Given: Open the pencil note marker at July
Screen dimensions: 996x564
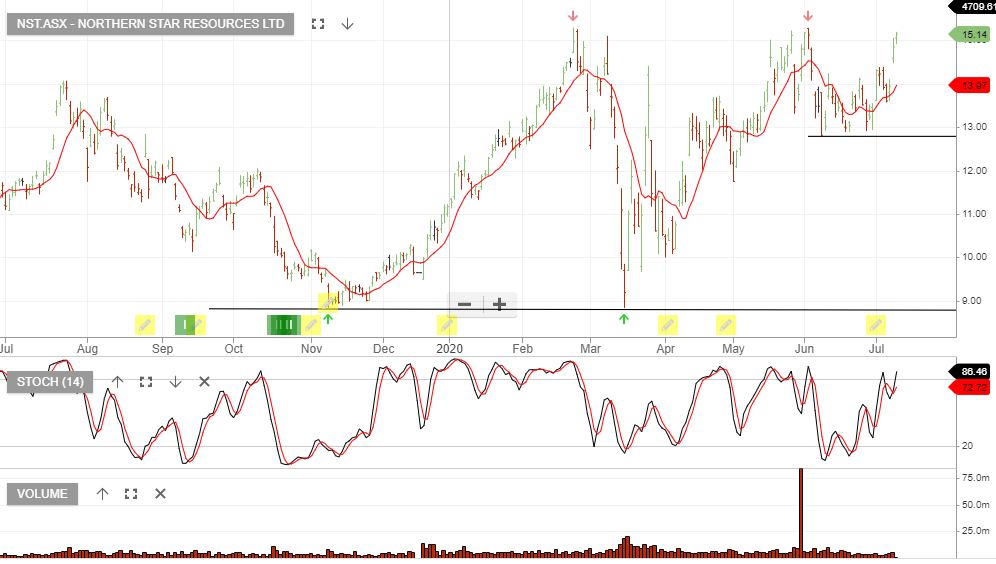Looking at the screenshot, I should (x=876, y=325).
